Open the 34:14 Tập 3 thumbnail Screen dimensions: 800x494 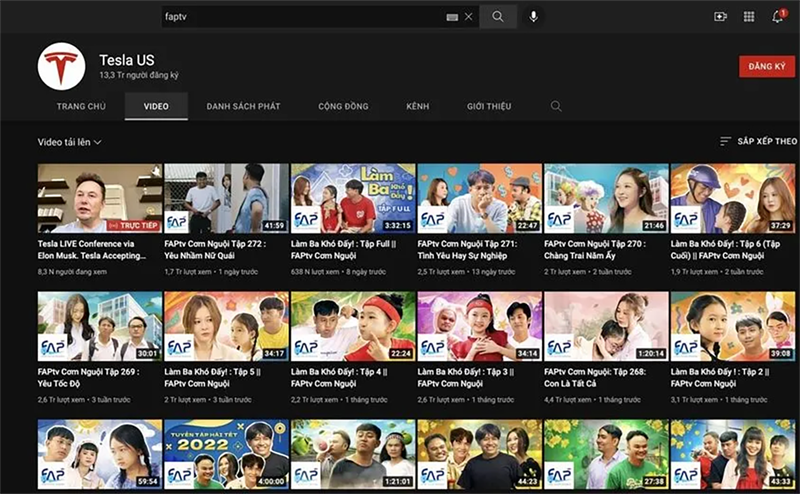tap(480, 326)
